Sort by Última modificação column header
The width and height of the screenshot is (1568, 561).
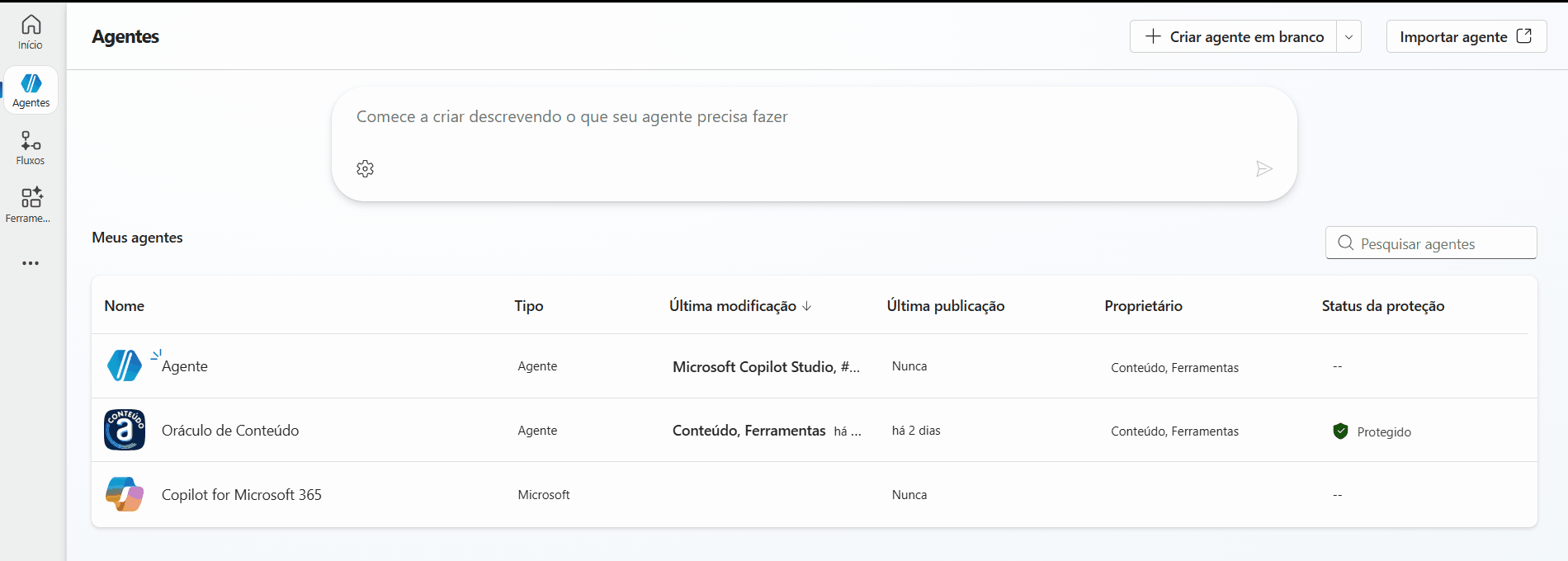pos(740,306)
